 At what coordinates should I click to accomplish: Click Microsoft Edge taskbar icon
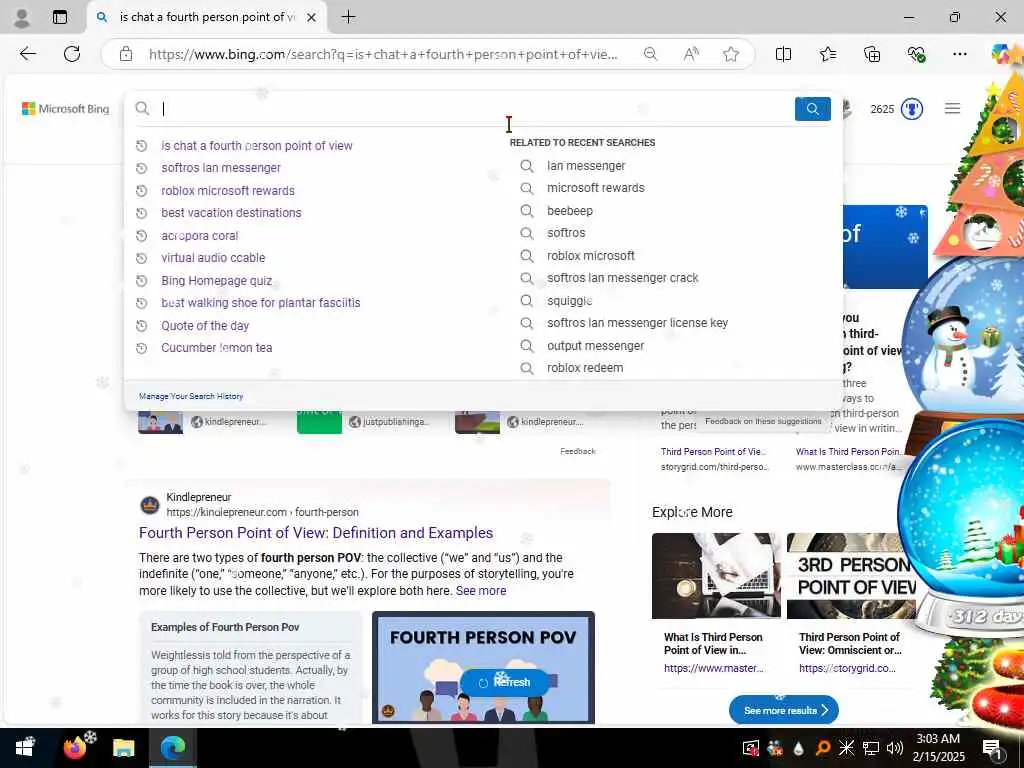172,748
